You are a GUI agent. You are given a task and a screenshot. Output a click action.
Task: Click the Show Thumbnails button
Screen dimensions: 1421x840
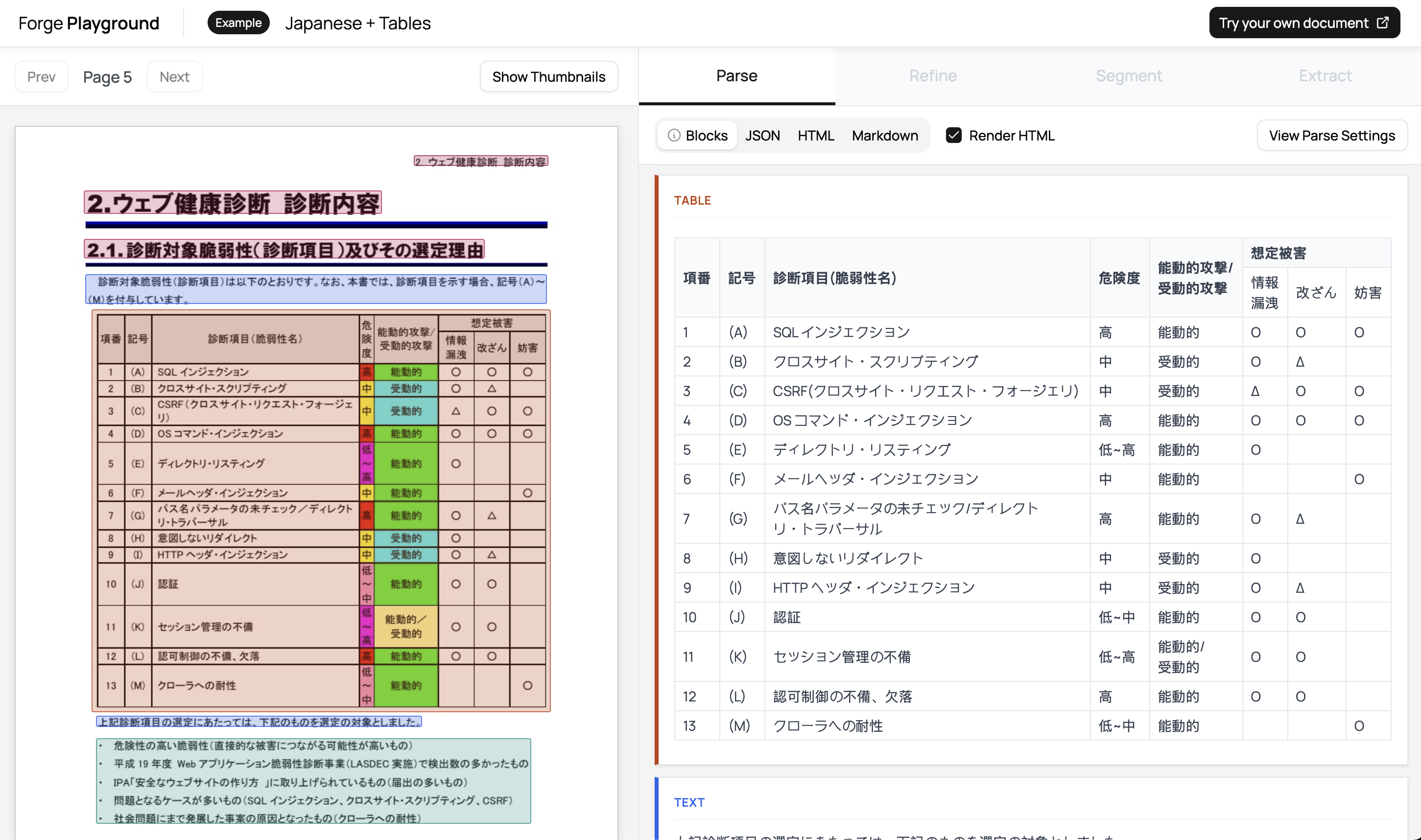click(548, 76)
